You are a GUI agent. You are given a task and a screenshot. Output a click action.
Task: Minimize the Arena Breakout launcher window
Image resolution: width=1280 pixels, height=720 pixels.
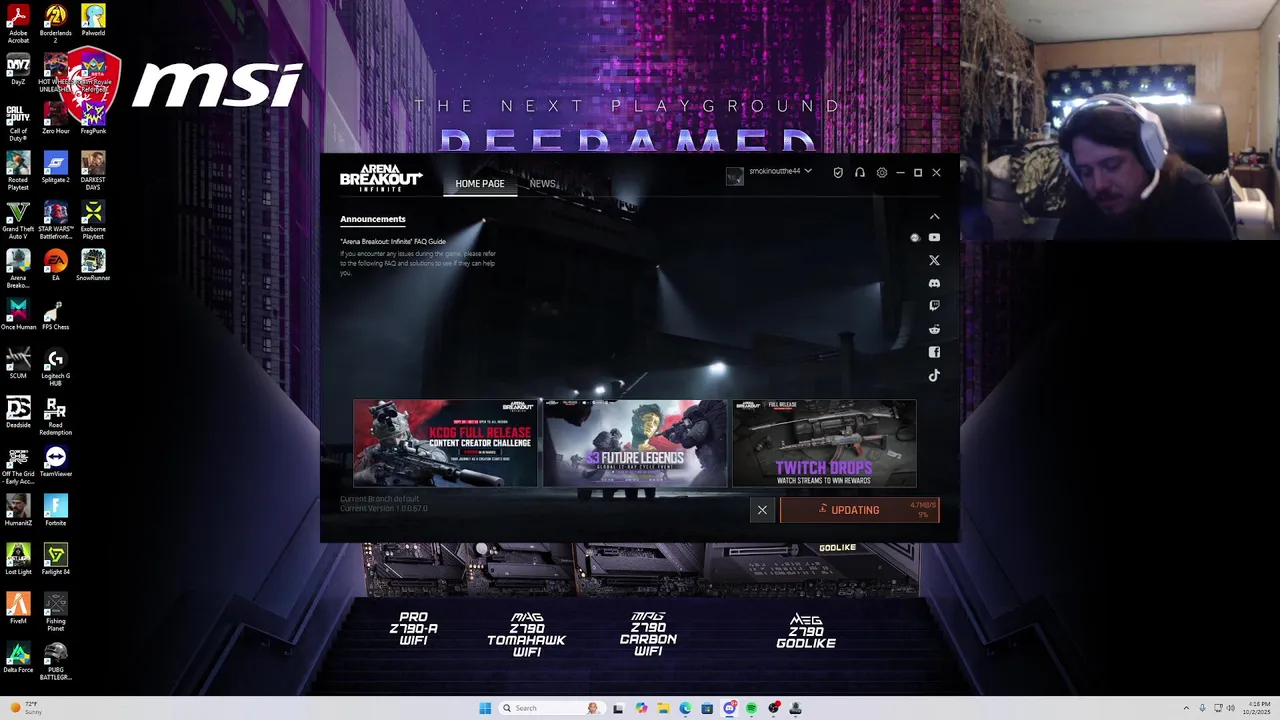(900, 172)
